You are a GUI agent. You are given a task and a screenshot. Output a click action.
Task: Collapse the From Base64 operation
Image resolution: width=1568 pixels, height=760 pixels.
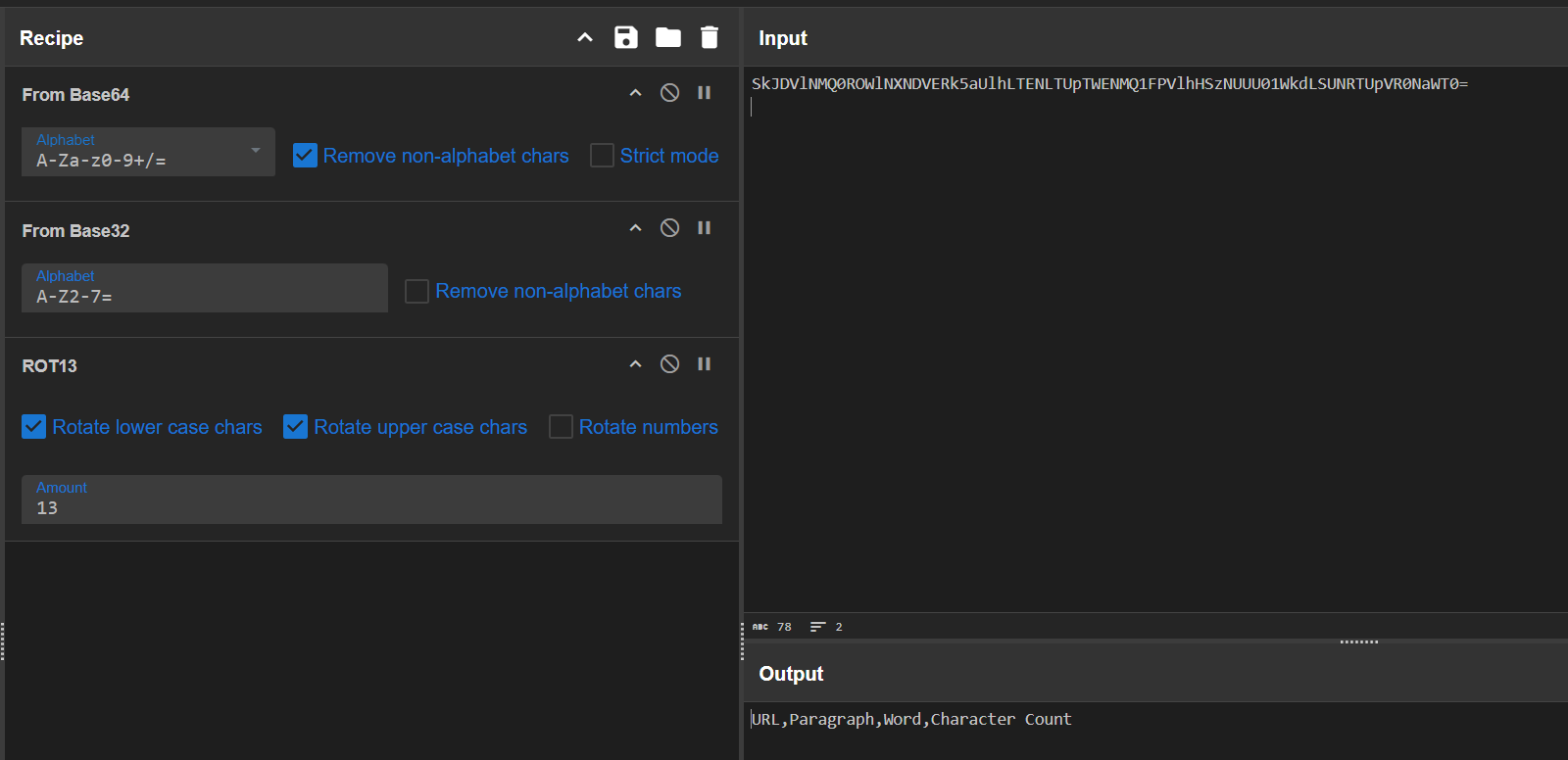coord(635,93)
